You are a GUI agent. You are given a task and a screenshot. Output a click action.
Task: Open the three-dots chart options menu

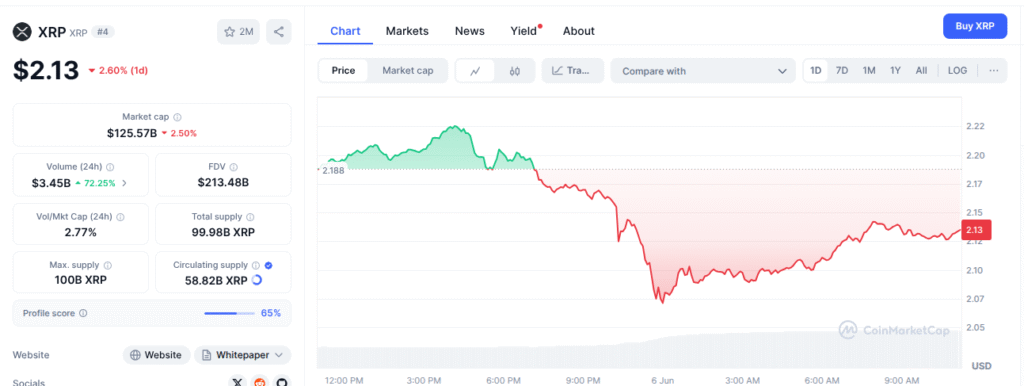pos(993,71)
